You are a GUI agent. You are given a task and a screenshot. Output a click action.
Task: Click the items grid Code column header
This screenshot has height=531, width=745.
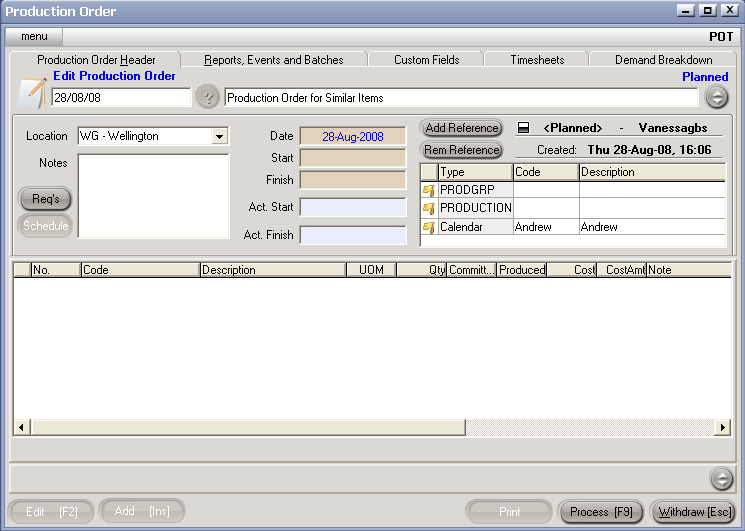pos(140,270)
